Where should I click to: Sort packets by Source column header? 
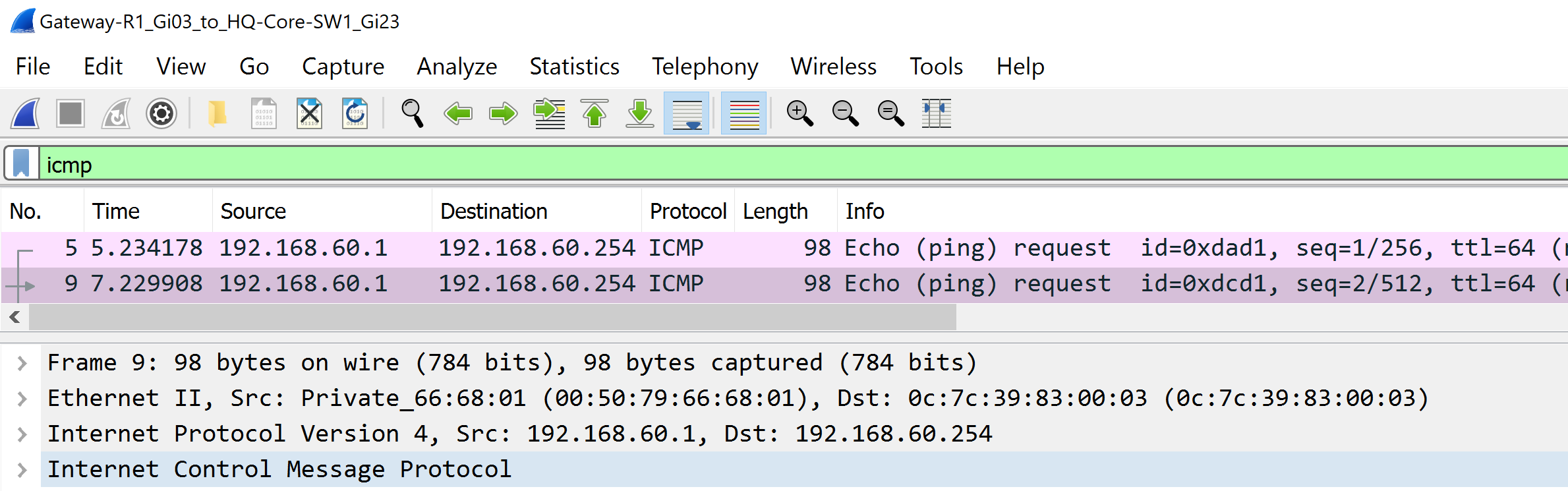253,212
